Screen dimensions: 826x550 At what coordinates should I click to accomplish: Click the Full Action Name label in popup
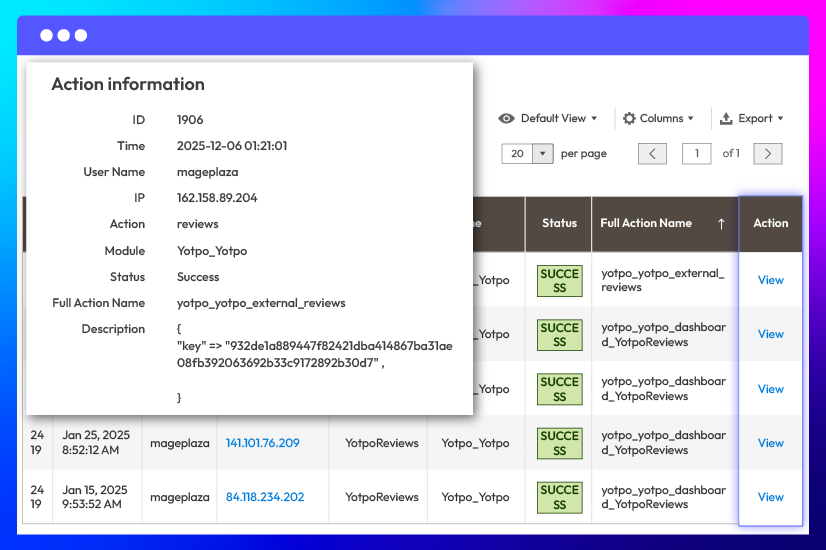pos(99,303)
